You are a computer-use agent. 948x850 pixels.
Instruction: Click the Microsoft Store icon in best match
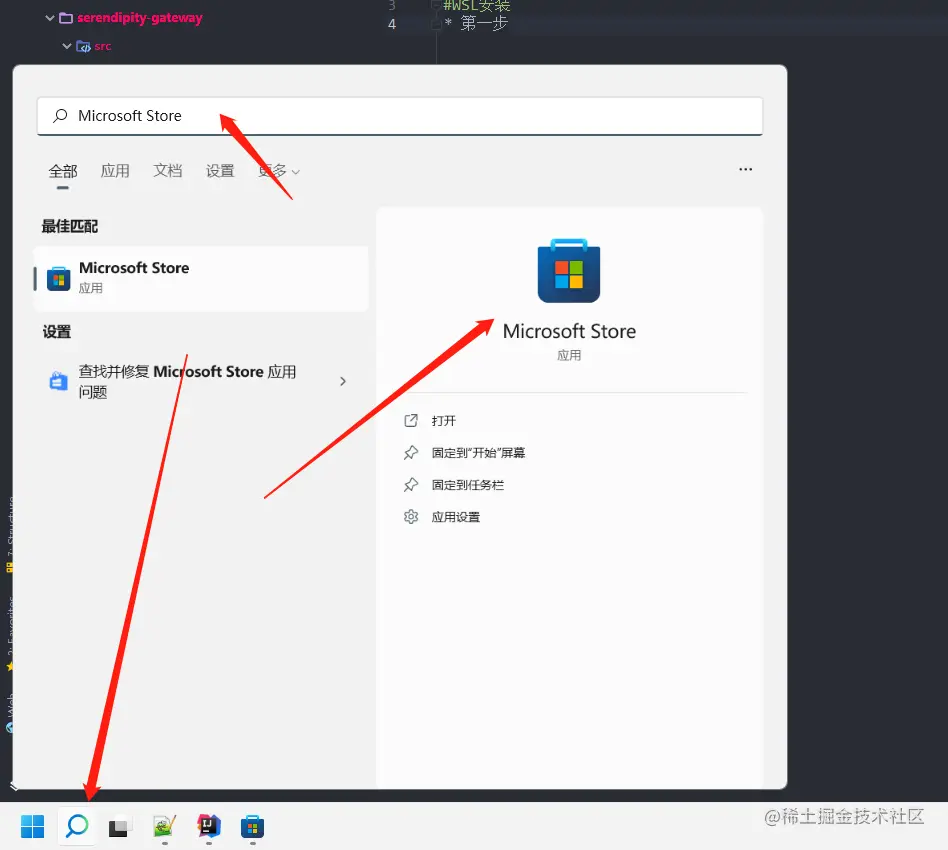(x=59, y=278)
